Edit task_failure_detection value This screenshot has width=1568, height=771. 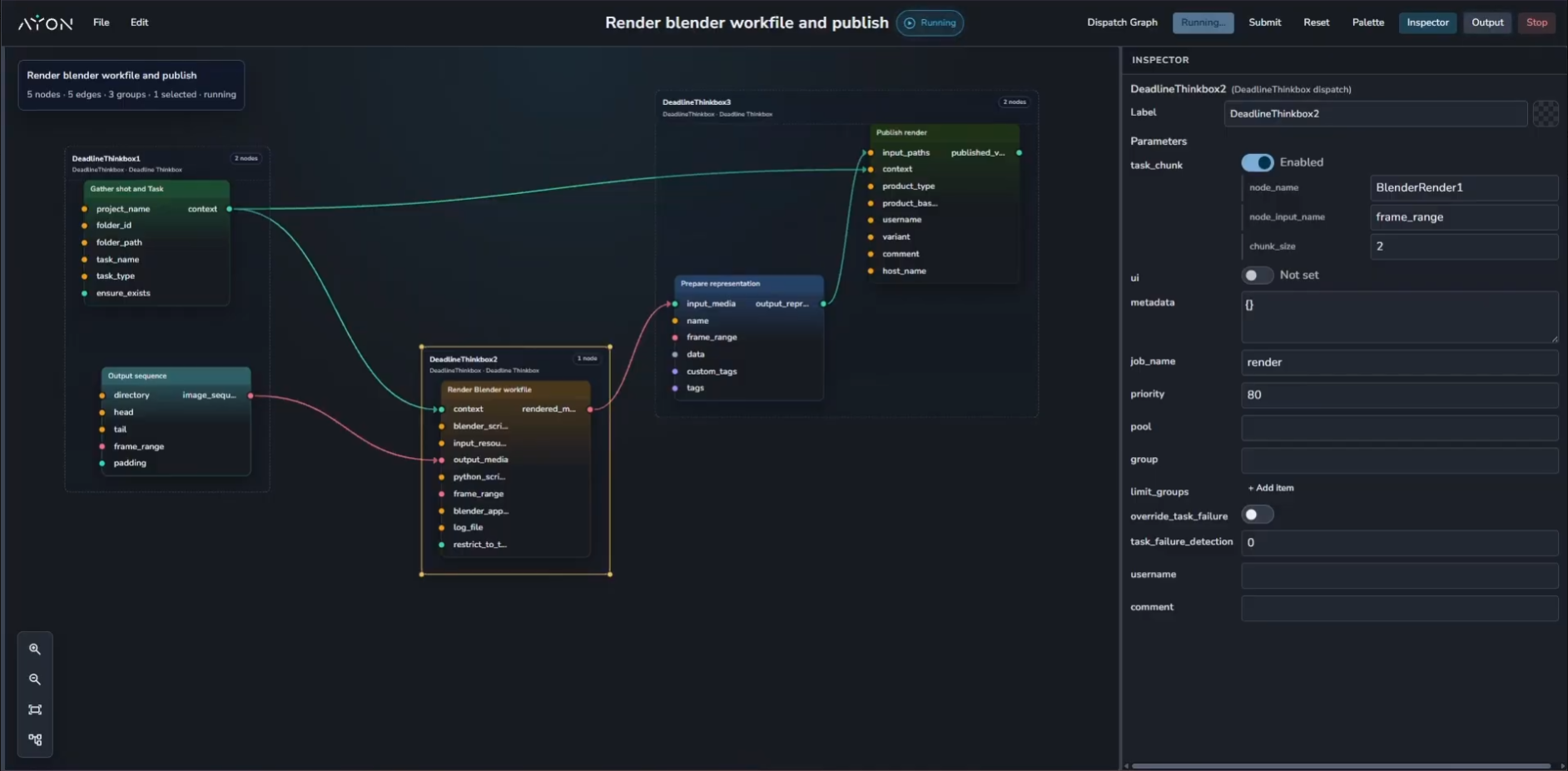pos(1399,543)
